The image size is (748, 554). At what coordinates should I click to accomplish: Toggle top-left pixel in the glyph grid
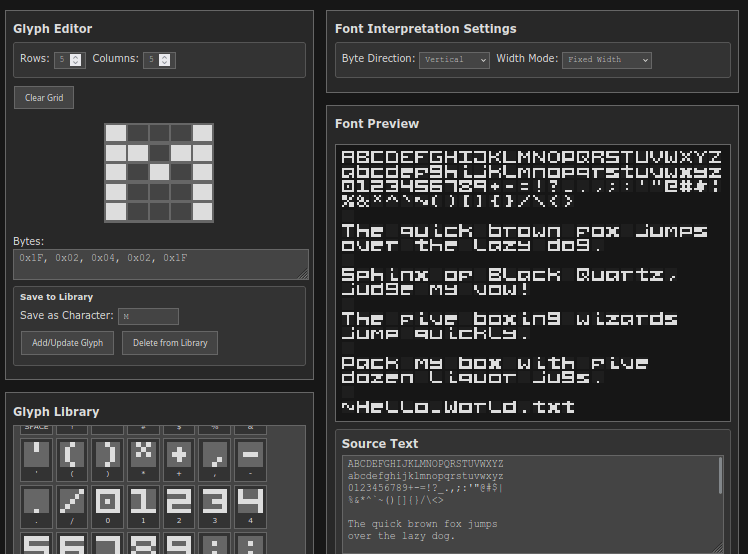coord(116,133)
